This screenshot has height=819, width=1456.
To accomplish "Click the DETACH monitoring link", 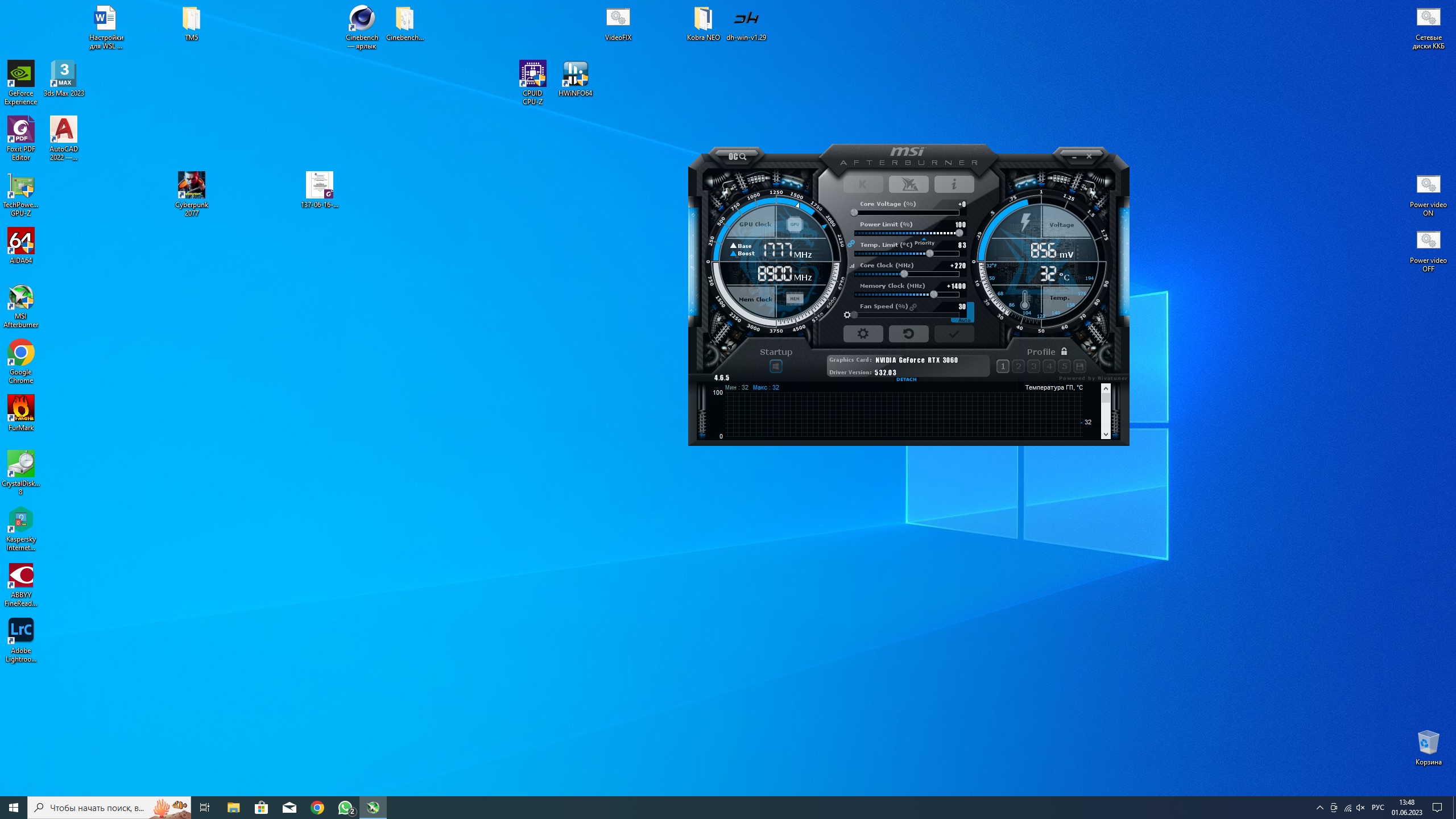I will point(906,379).
